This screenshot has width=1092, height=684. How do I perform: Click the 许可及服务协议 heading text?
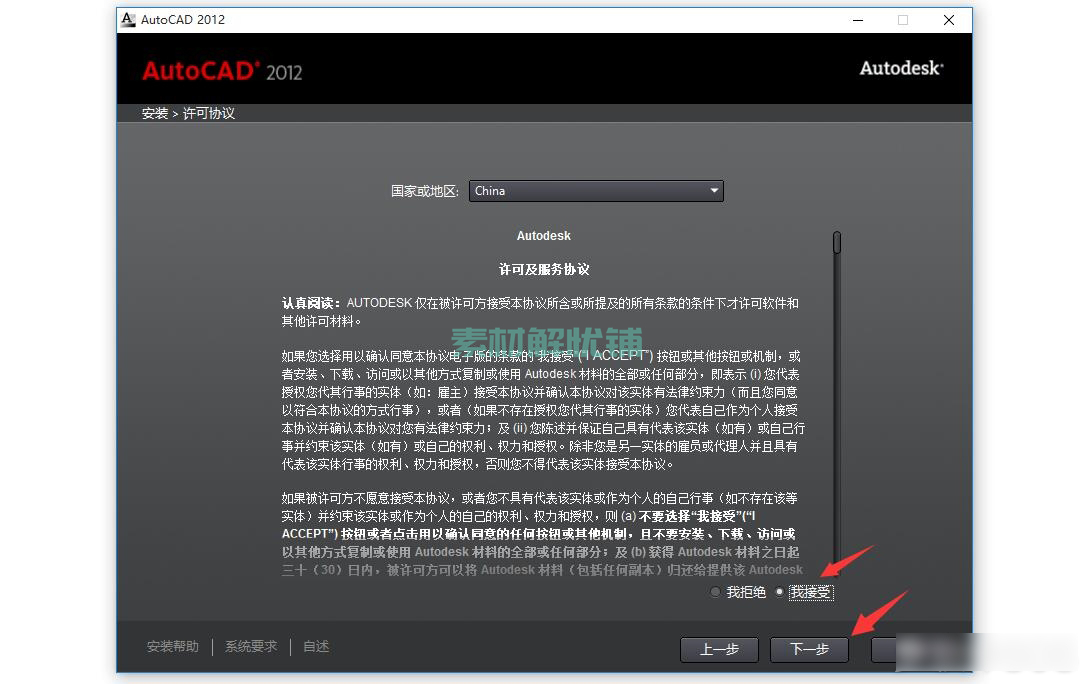click(544, 270)
